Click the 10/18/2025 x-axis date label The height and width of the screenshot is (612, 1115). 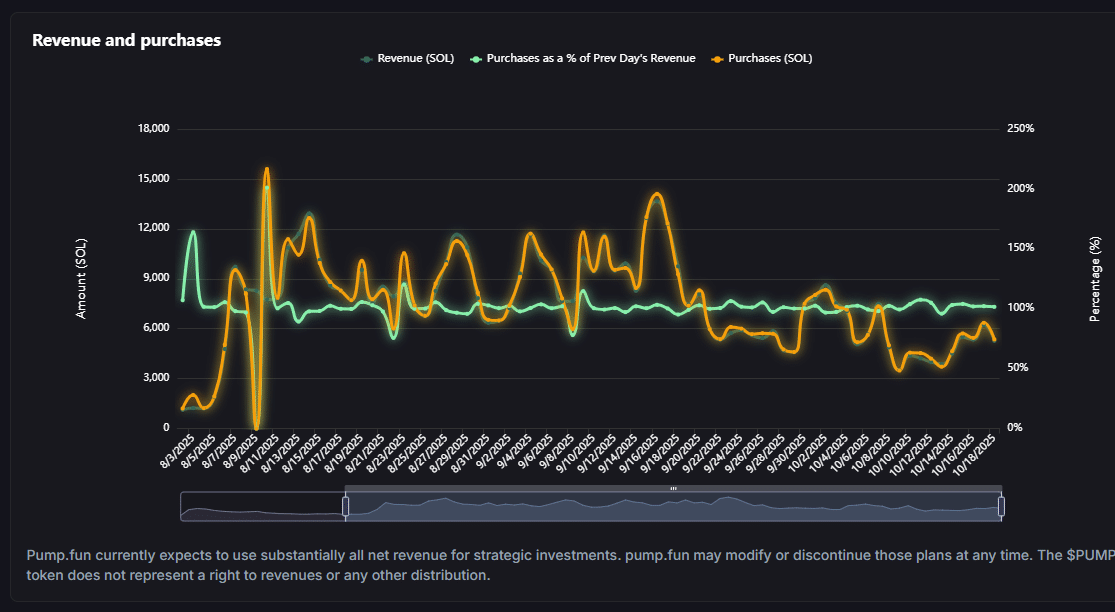click(977, 452)
